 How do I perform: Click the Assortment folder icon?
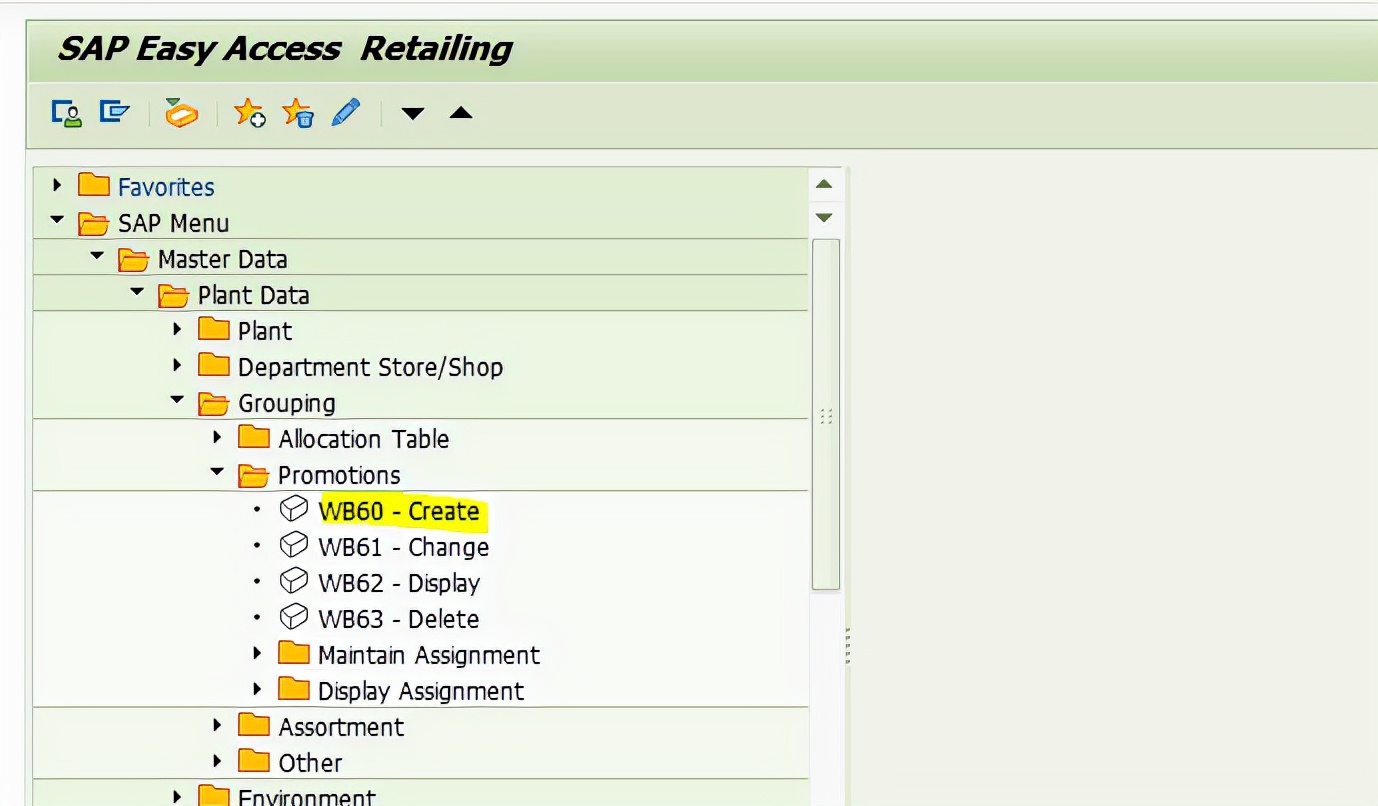click(x=254, y=726)
